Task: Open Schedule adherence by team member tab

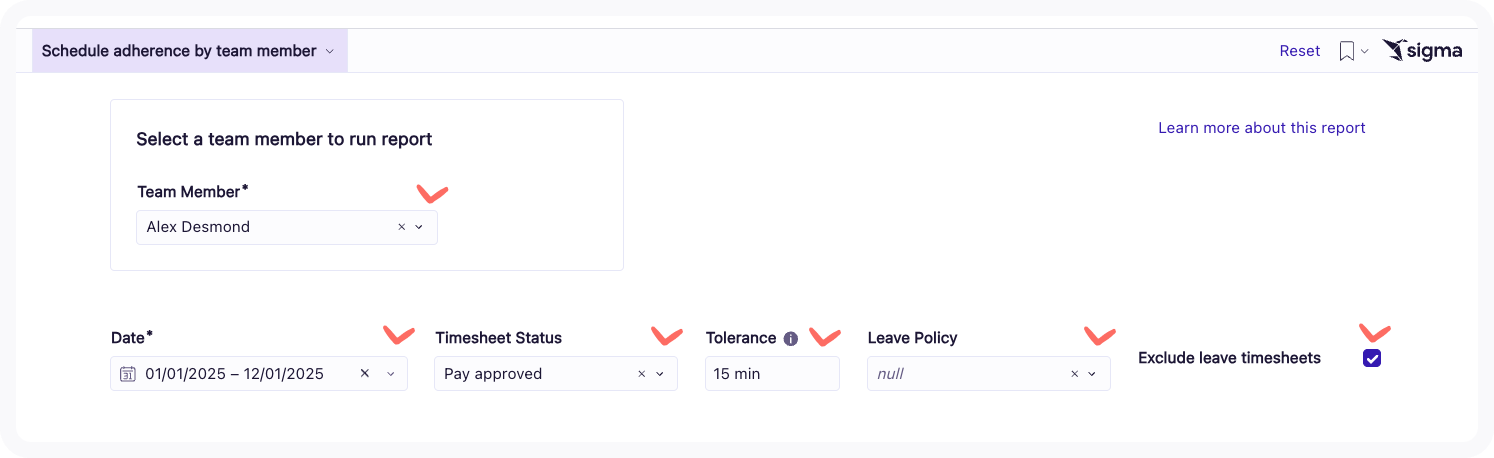Action: [189, 51]
